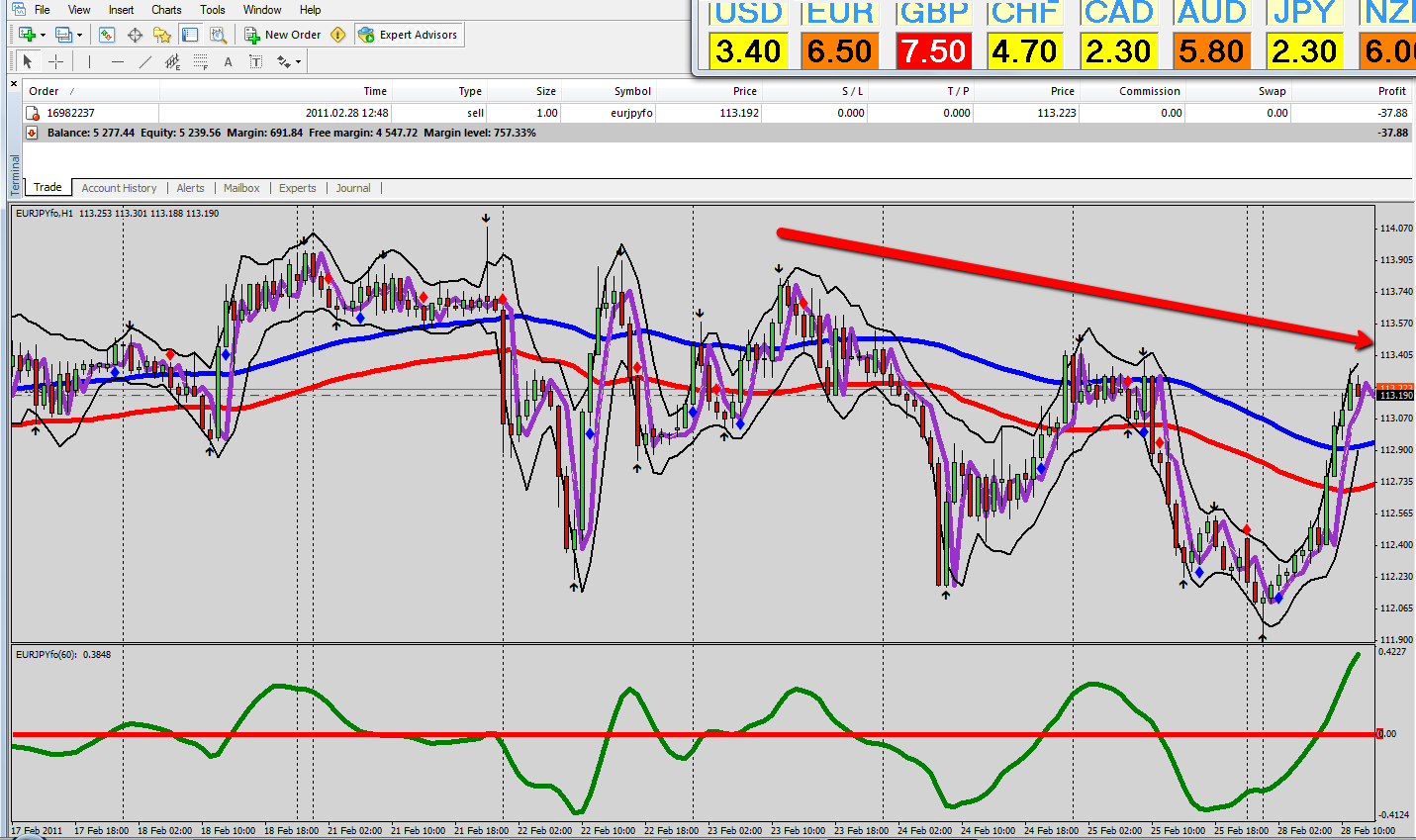Click the EUR strength value 6.50
The image size is (1416, 840).
pos(839,51)
